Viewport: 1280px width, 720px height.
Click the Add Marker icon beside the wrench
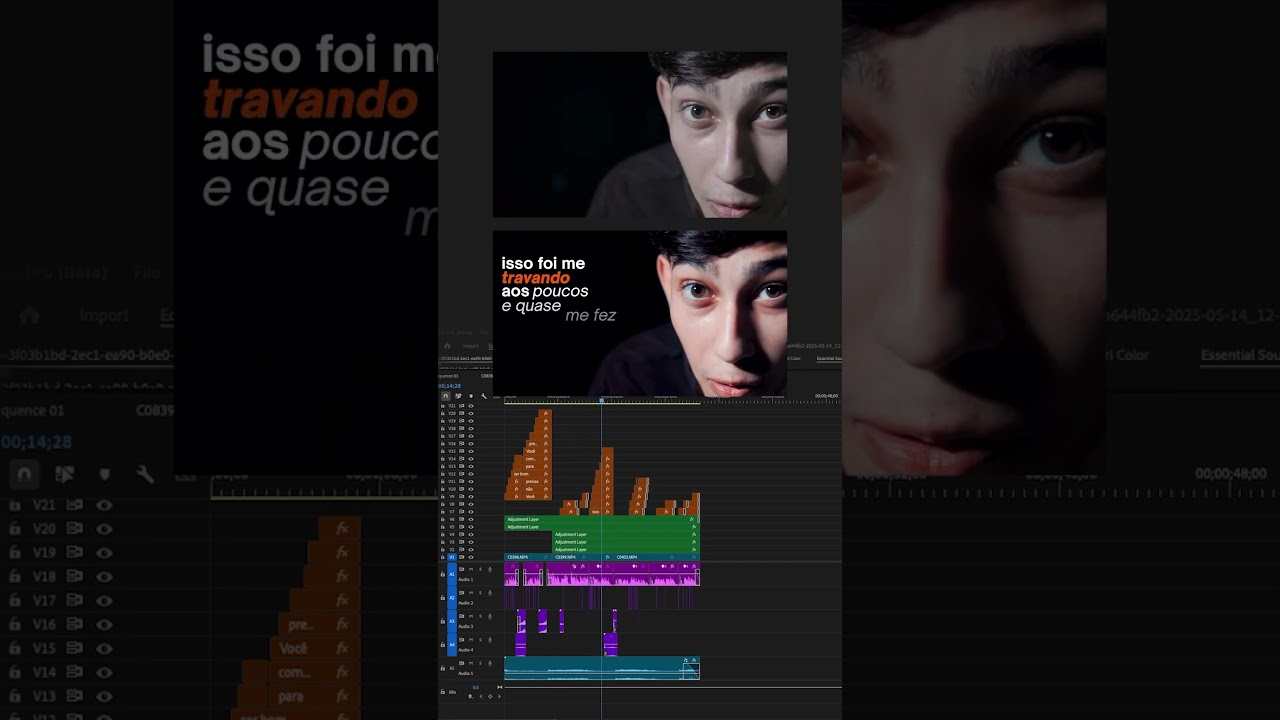pyautogui.click(x=471, y=396)
